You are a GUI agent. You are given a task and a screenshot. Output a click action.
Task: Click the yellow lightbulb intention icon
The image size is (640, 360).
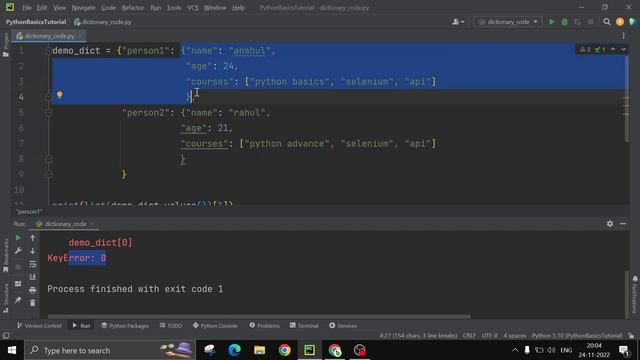[60, 95]
